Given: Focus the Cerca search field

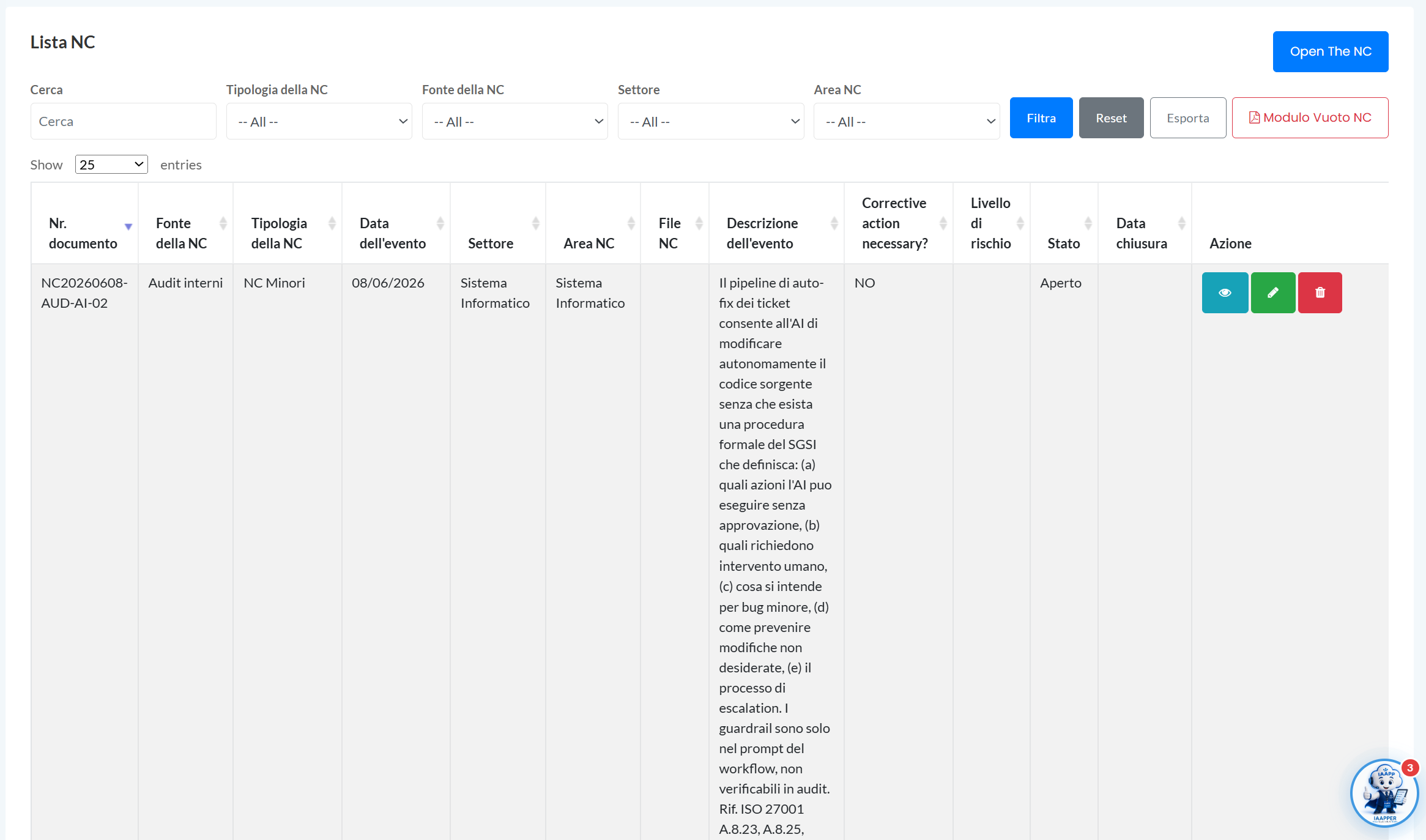Looking at the screenshot, I should tap(123, 121).
